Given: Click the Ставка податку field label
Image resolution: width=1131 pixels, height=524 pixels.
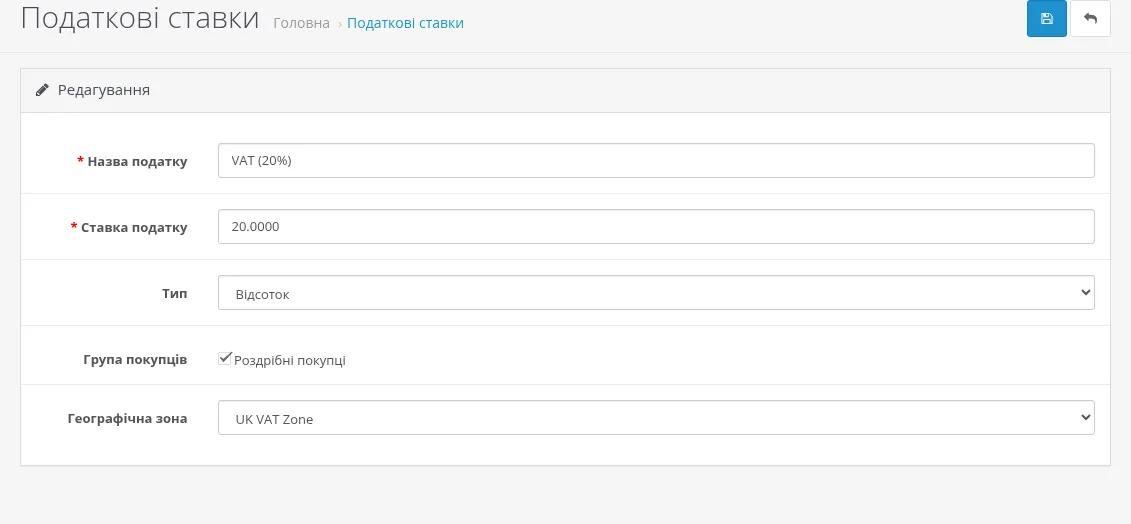Looking at the screenshot, I should coord(134,227).
